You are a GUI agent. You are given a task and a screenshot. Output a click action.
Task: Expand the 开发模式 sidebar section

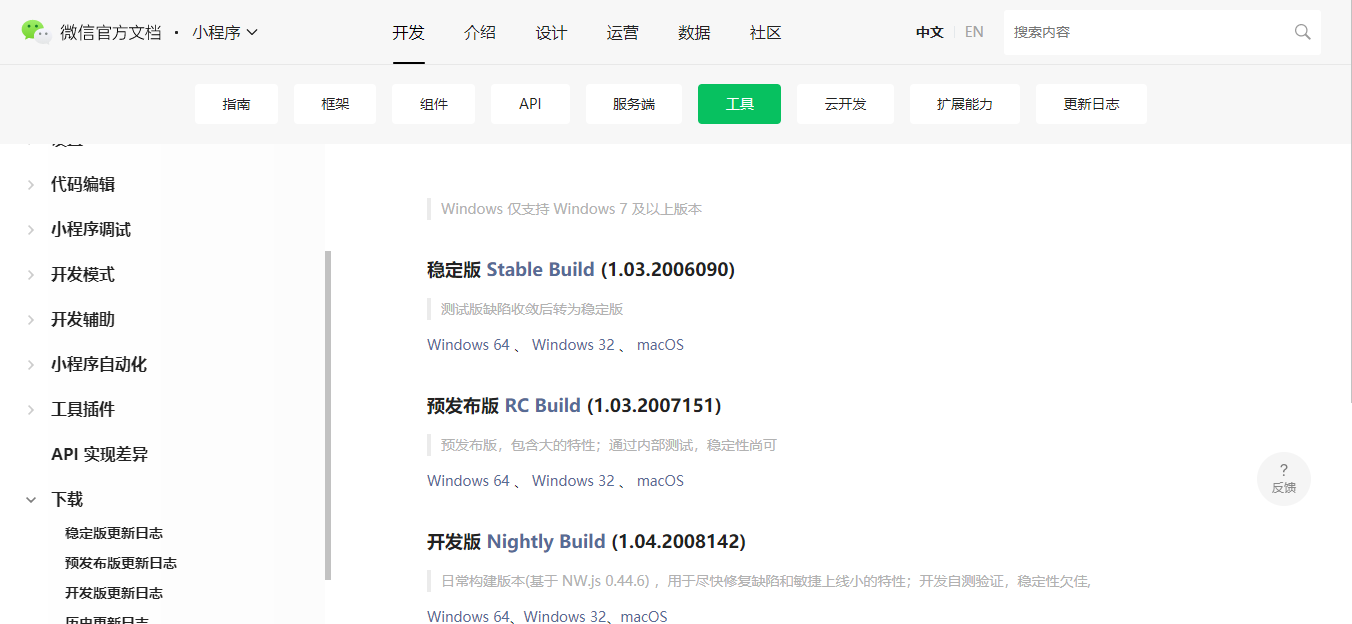(31, 274)
